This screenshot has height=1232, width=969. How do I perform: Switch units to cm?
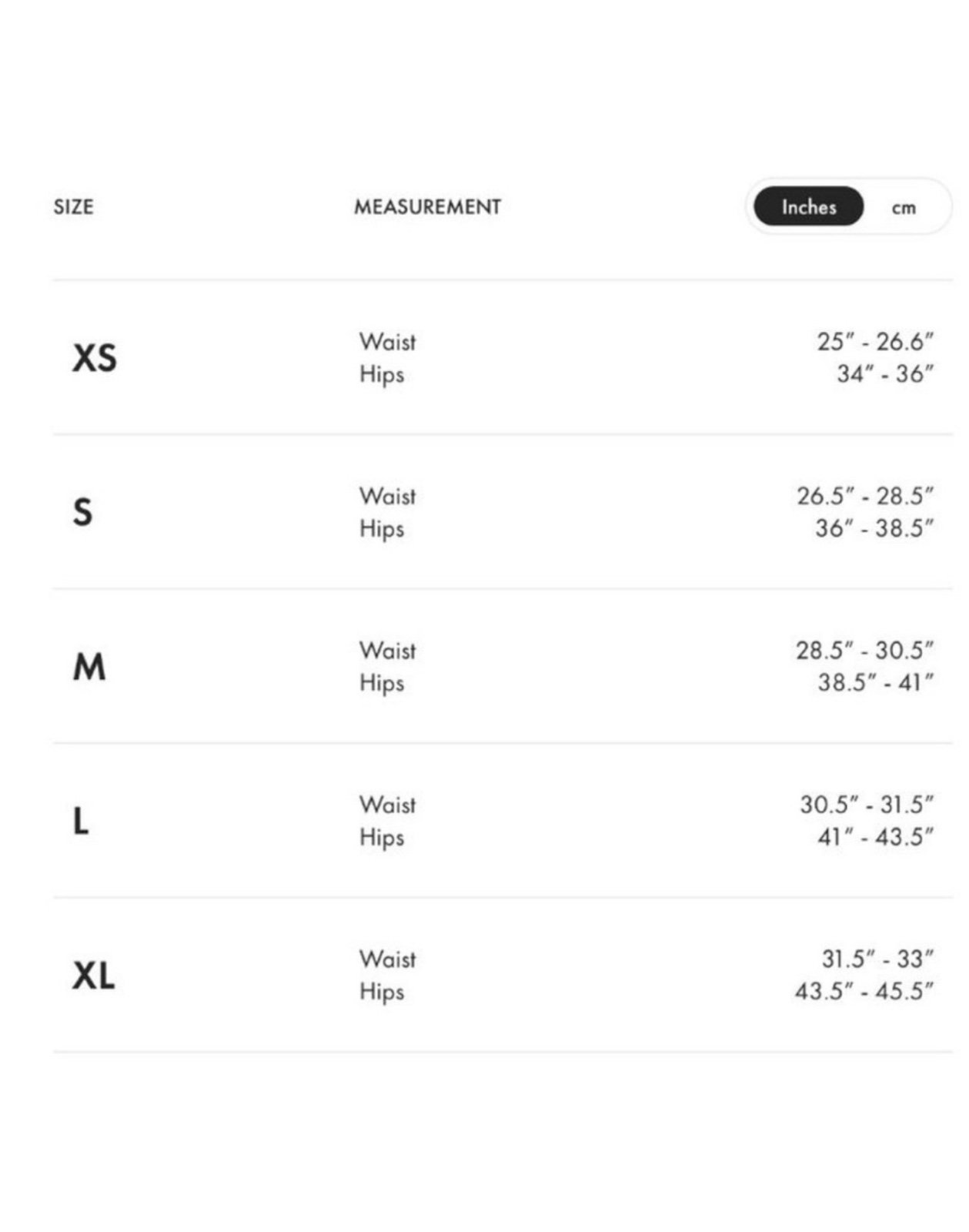904,207
